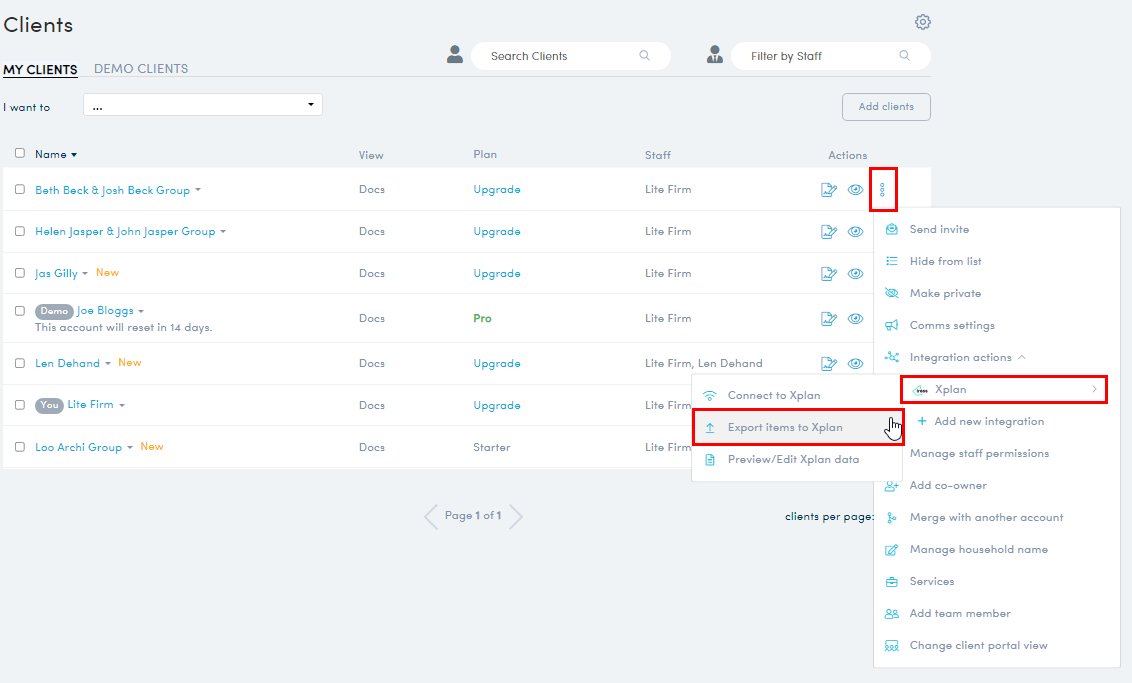Click edit document icon for Helen Jasper
1132x683 pixels.
pos(828,232)
